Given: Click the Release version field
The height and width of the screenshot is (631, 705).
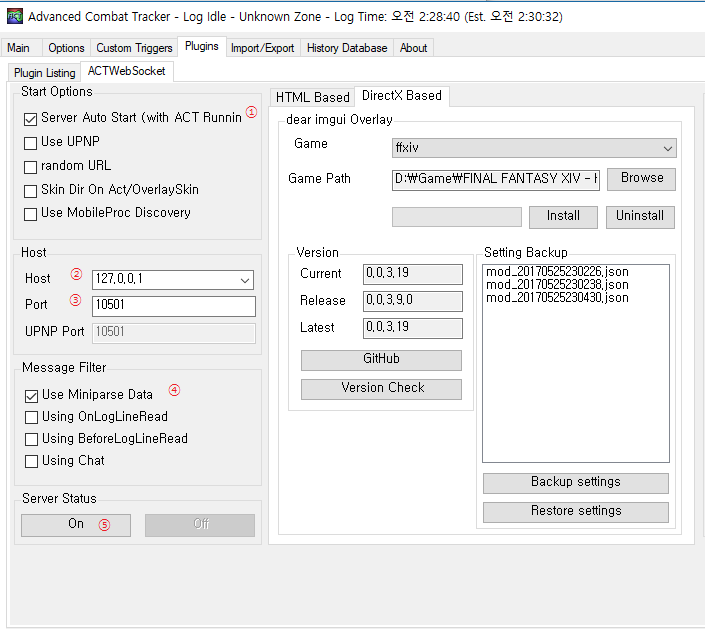Looking at the screenshot, I should (413, 301).
